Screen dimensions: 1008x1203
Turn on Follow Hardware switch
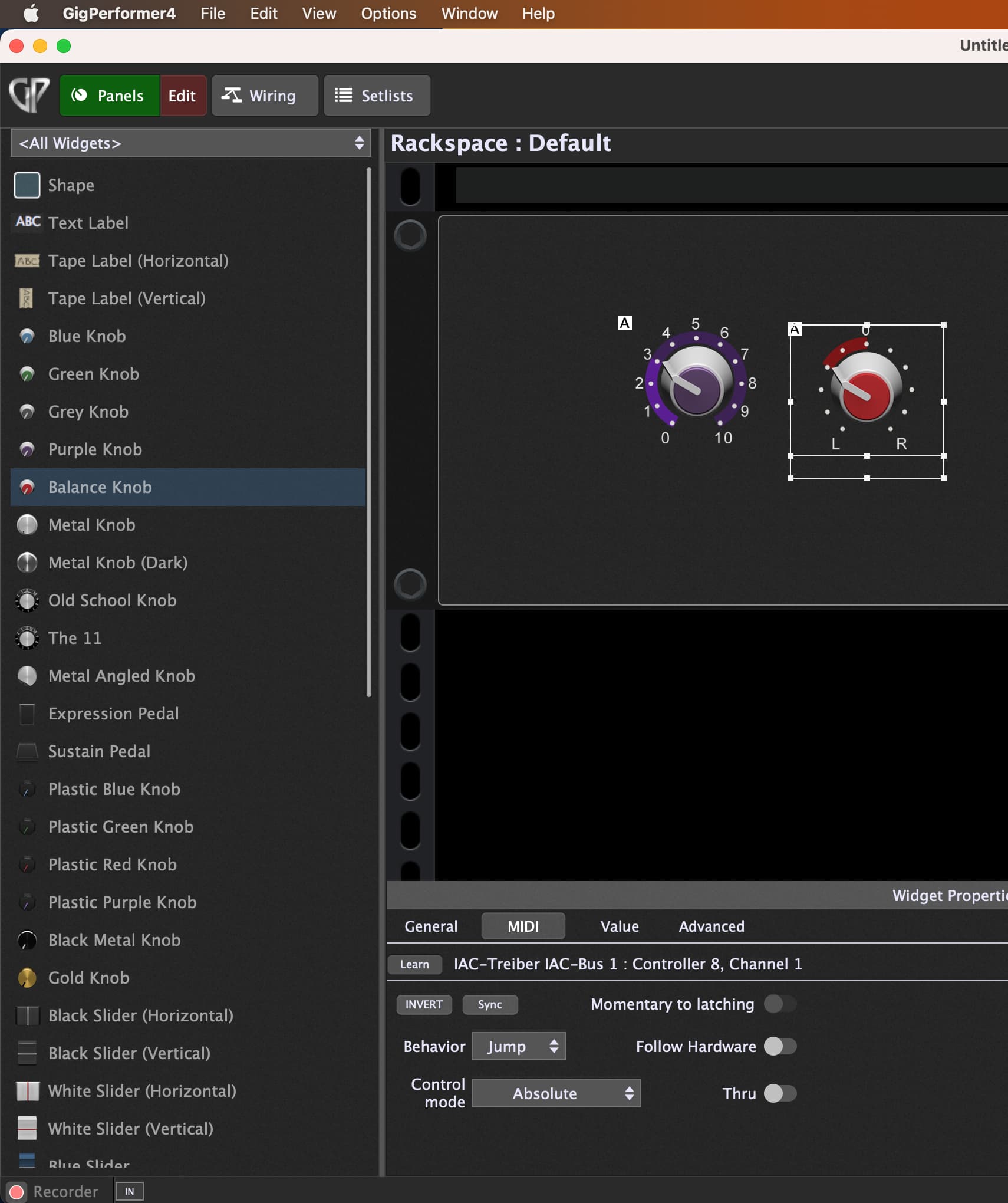(x=780, y=1046)
